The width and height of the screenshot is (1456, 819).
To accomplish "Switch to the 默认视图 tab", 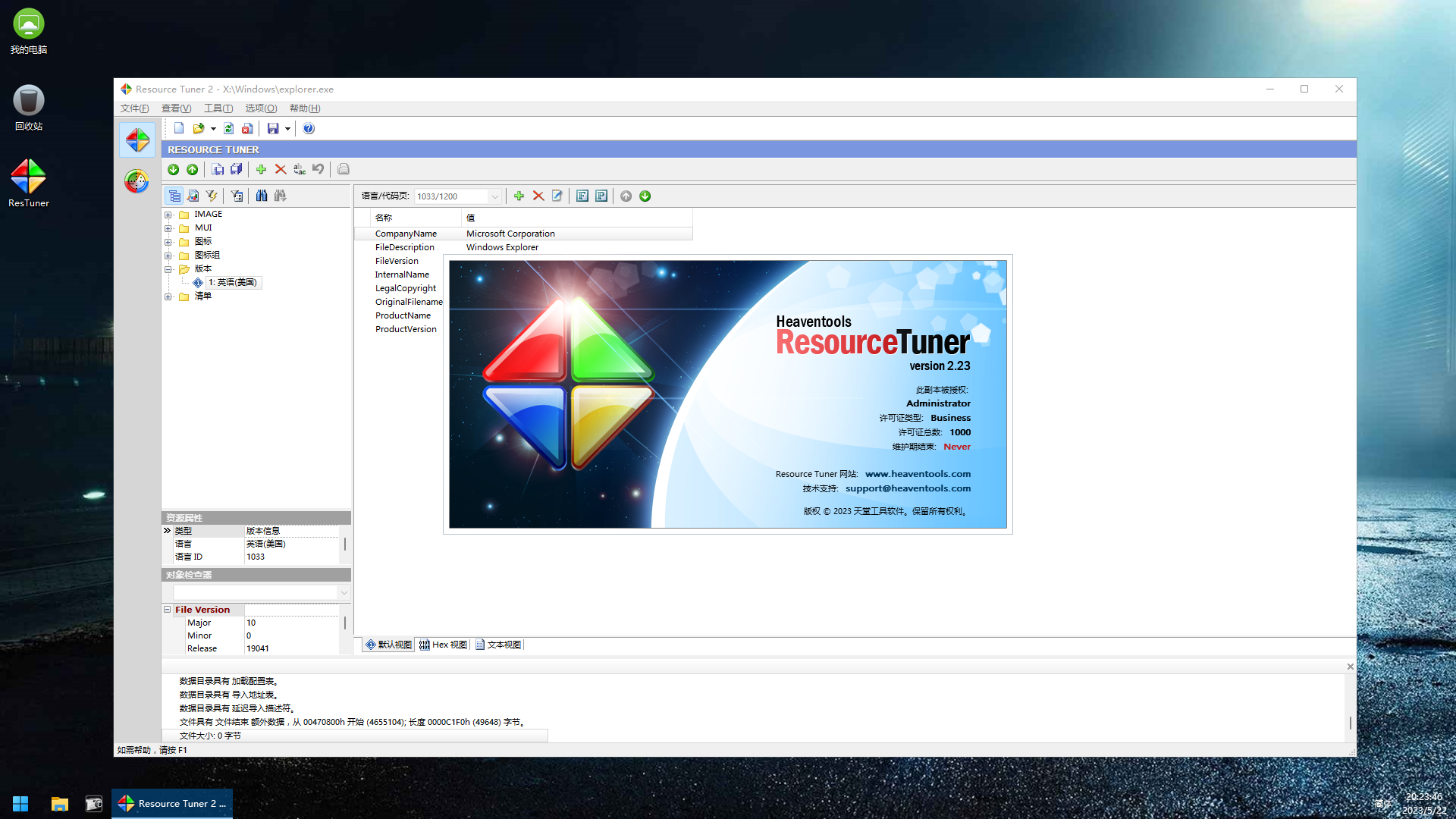I will click(x=388, y=645).
